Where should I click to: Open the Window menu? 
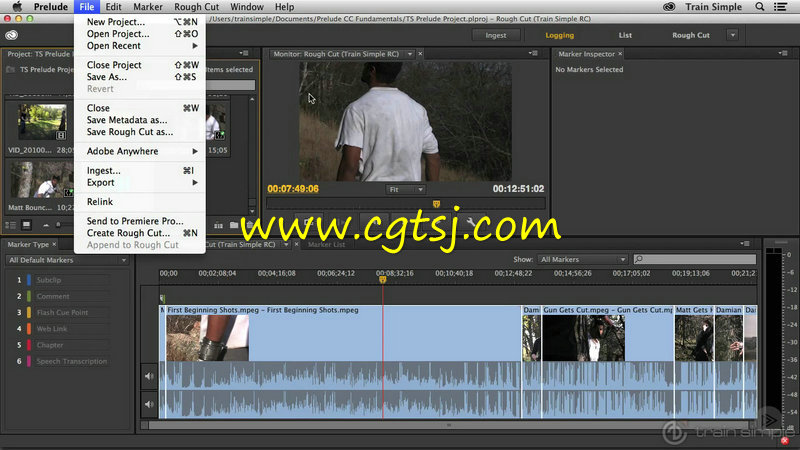click(x=247, y=7)
